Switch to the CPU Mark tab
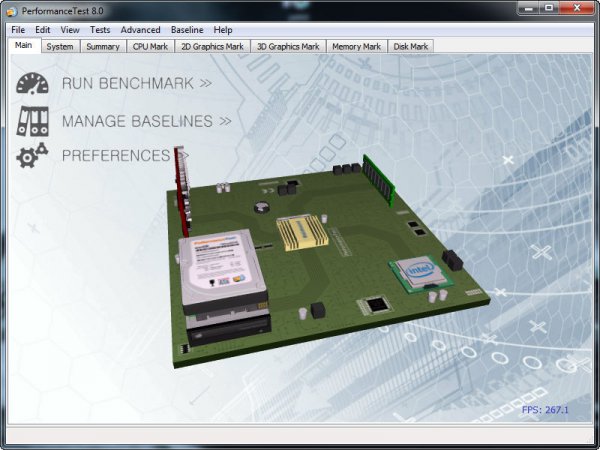 tap(150, 46)
